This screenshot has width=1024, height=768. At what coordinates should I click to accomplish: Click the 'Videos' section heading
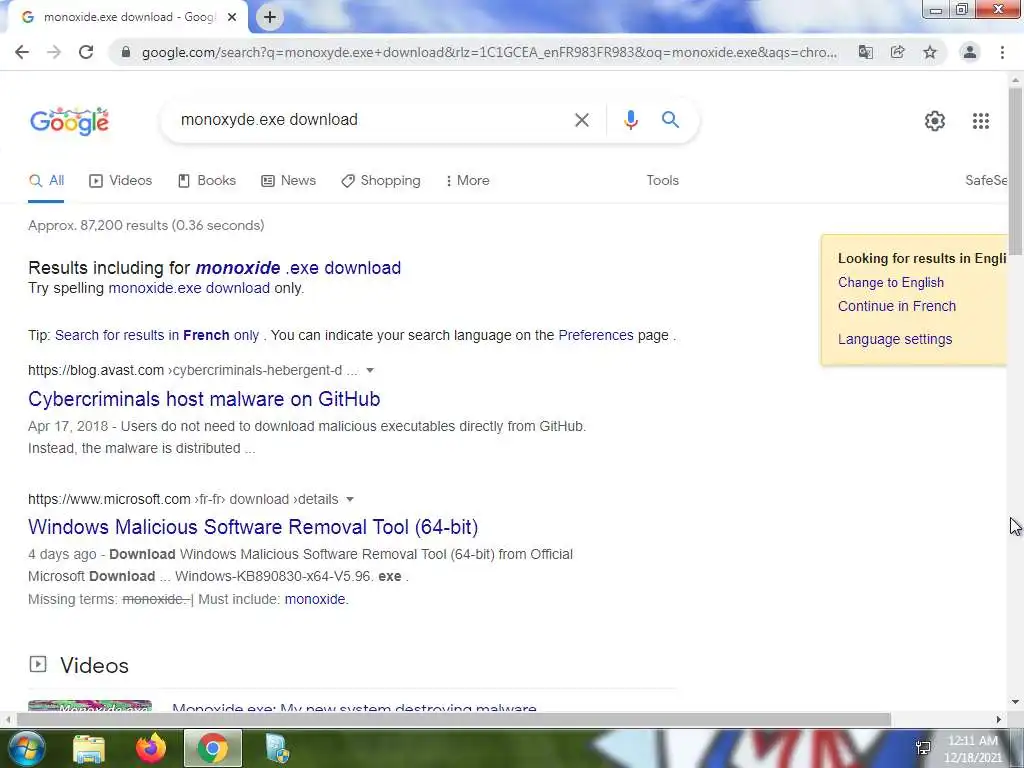click(95, 665)
